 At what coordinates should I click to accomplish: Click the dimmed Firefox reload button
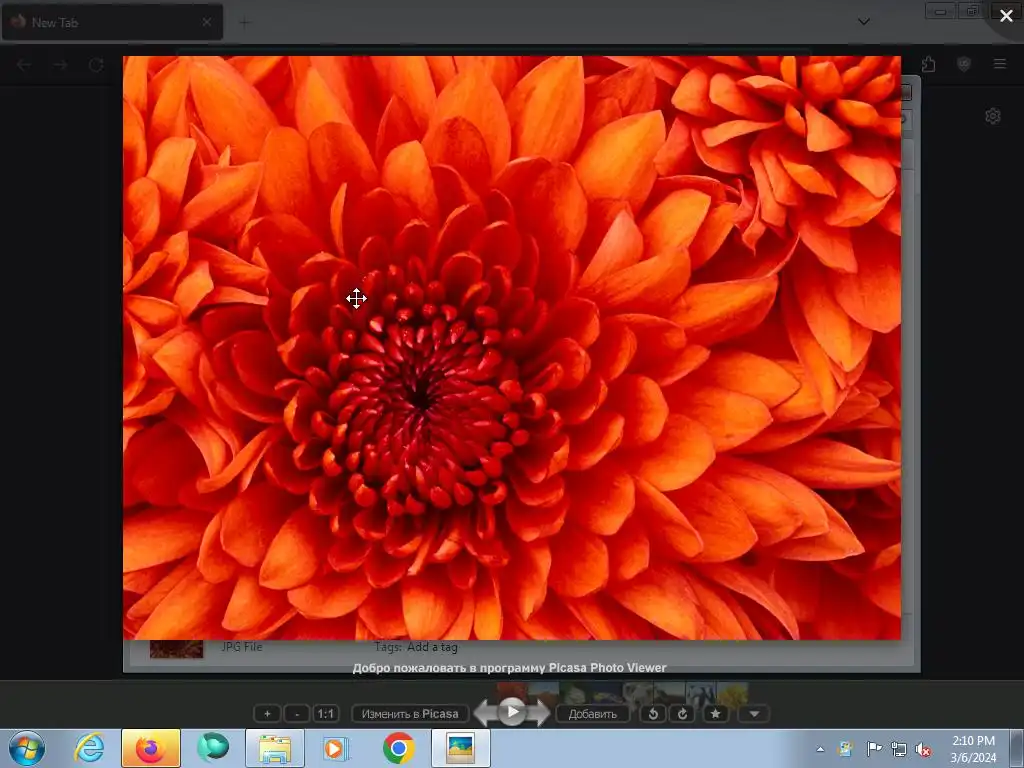[x=96, y=65]
